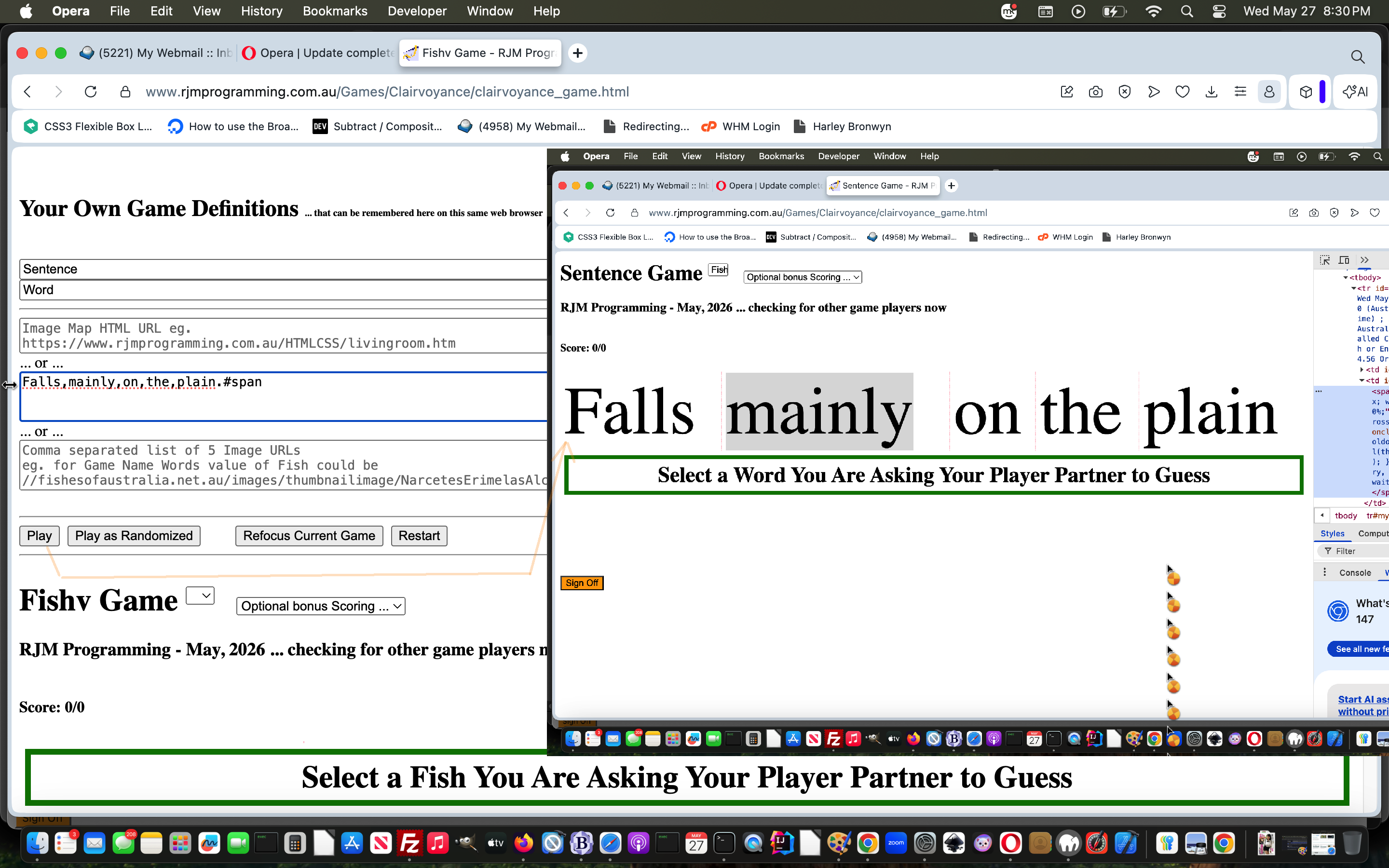This screenshot has height=868, width=1389.
Task: Take a snapshot with the camera icon
Action: (1096, 92)
